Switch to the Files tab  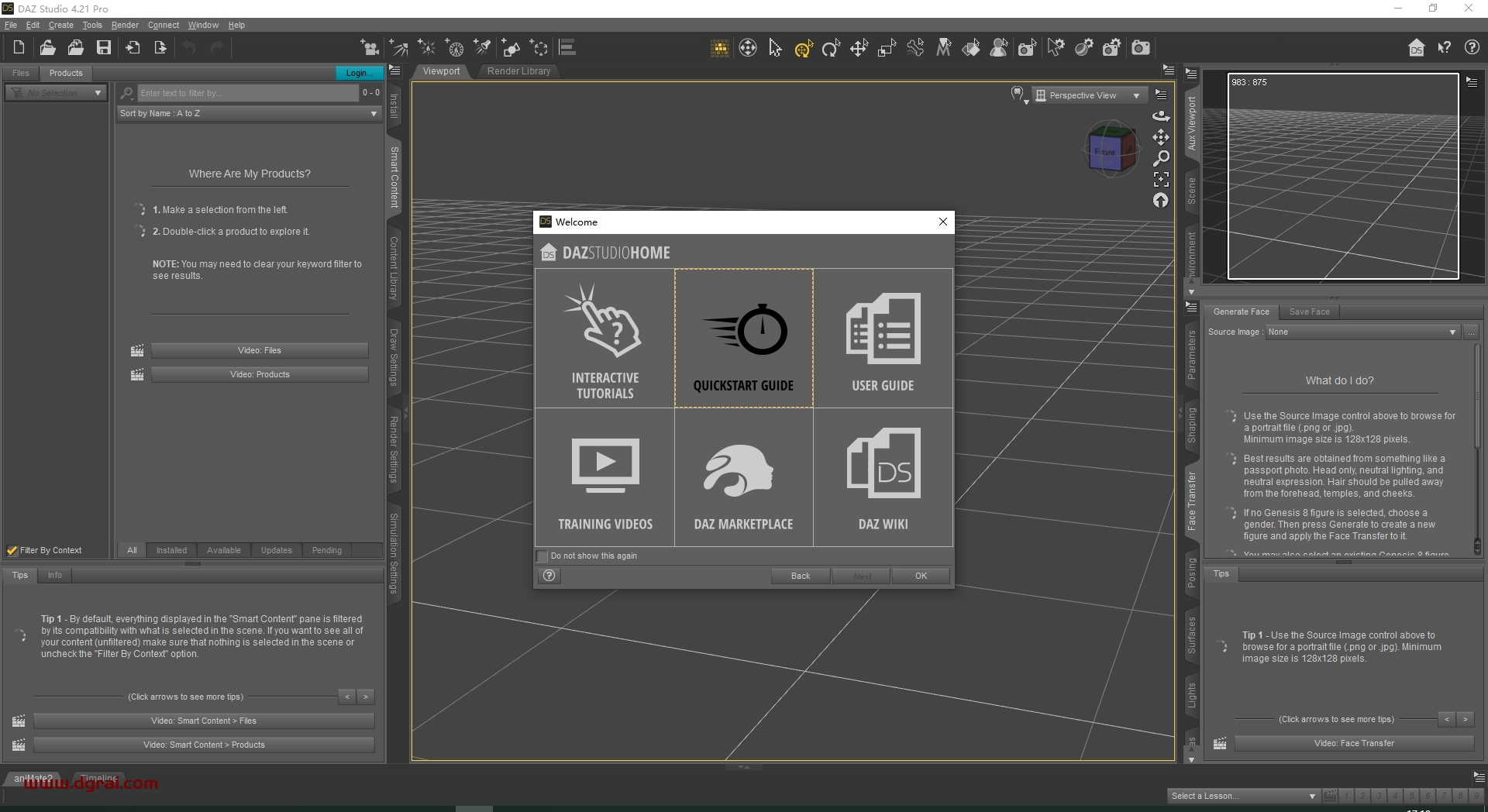(x=21, y=73)
